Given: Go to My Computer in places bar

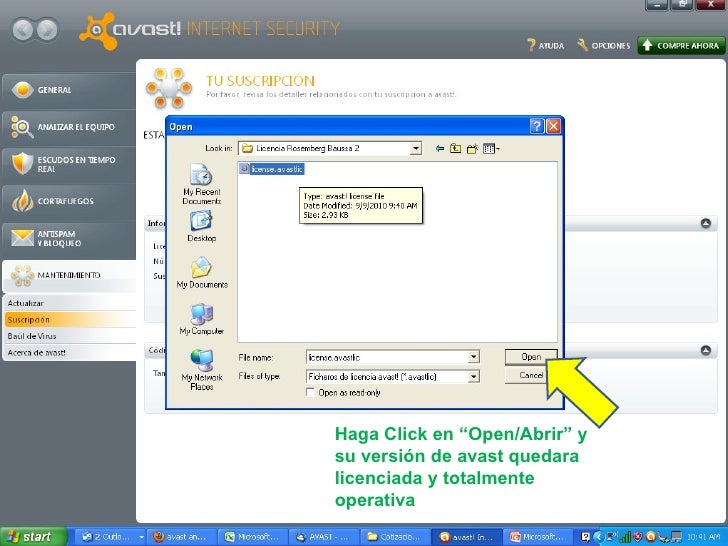Looking at the screenshot, I should point(202,319).
